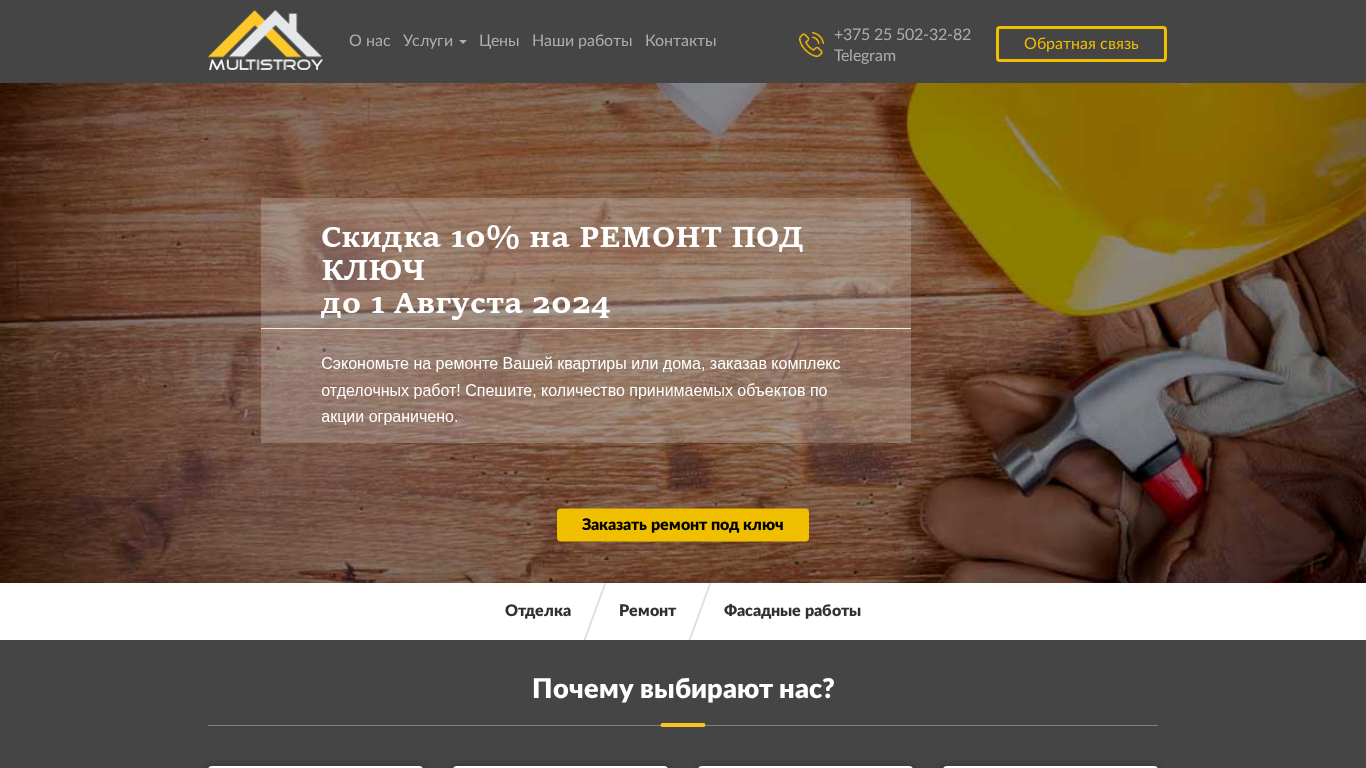Go to Наши работы
1366x768 pixels.
point(582,41)
